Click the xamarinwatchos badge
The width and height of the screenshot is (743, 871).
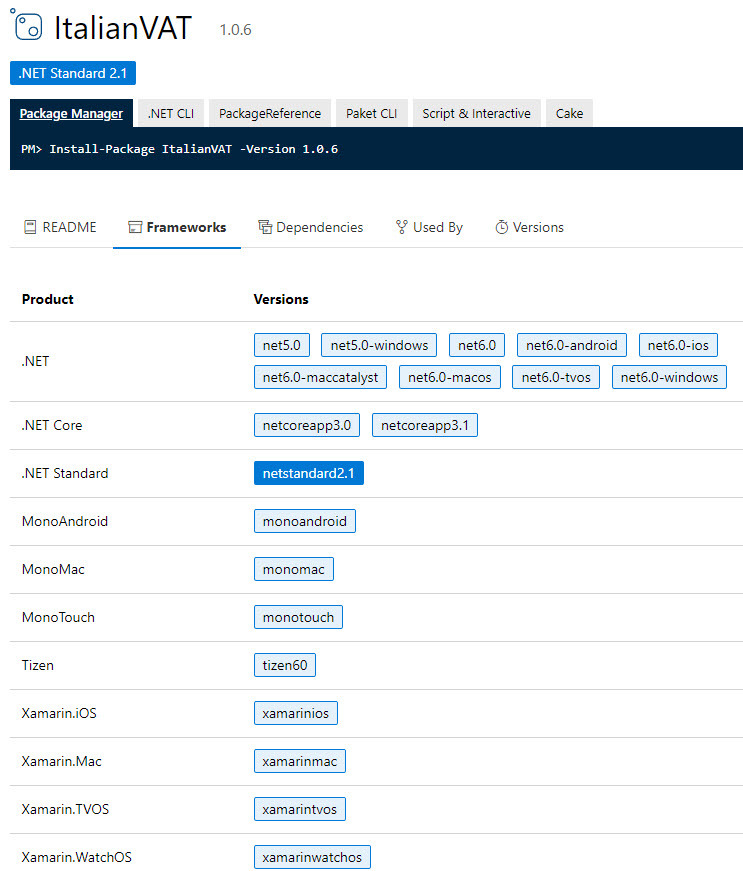pos(312,857)
